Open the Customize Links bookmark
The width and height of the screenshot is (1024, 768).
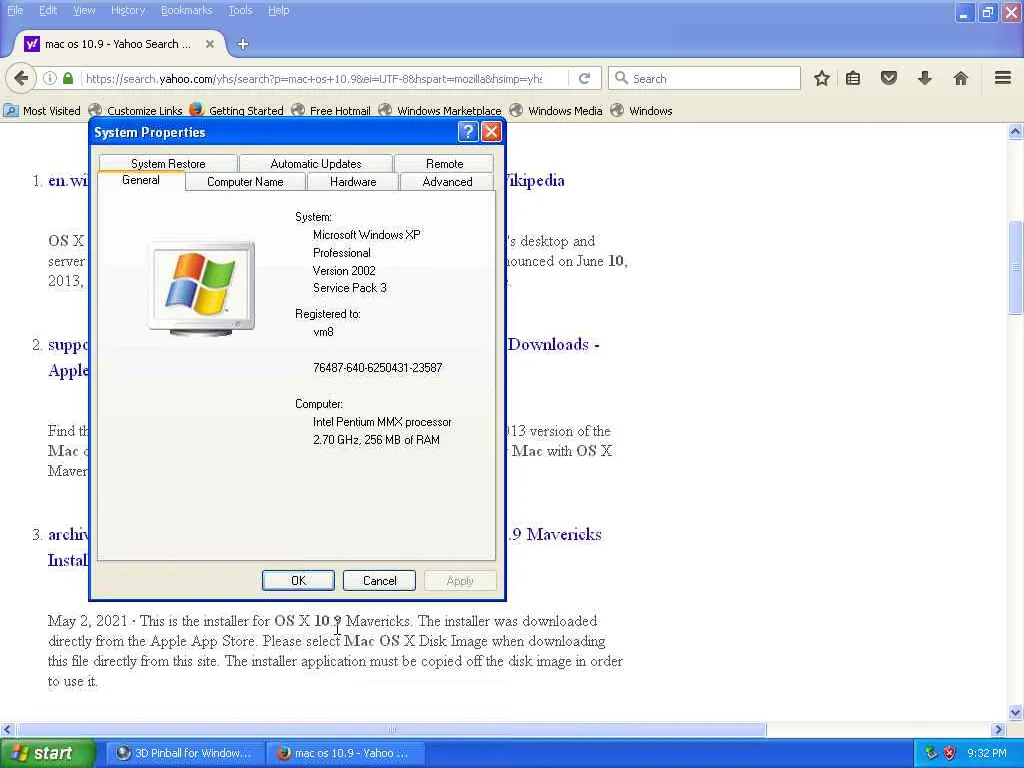pos(135,111)
